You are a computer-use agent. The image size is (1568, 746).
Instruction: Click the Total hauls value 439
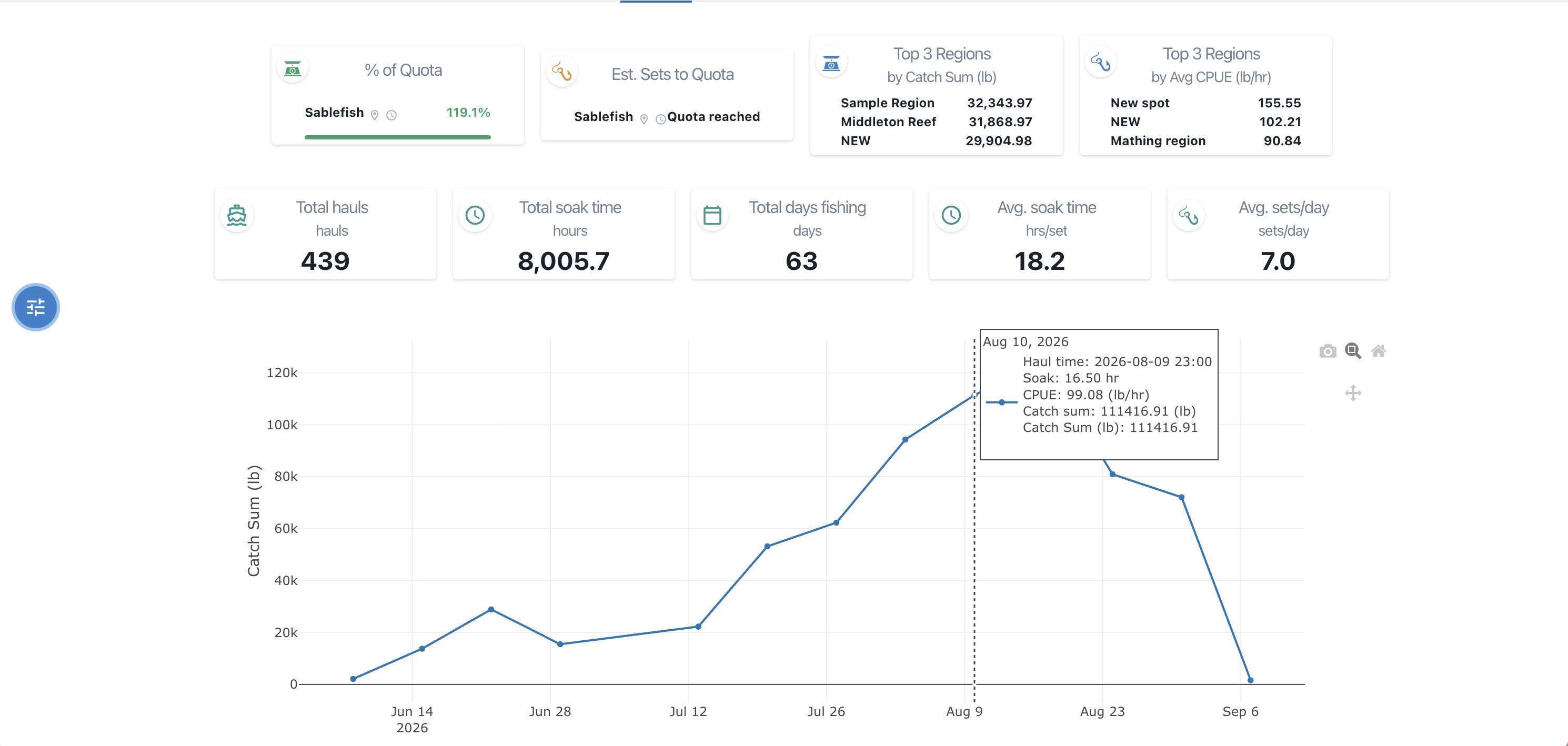(325, 261)
